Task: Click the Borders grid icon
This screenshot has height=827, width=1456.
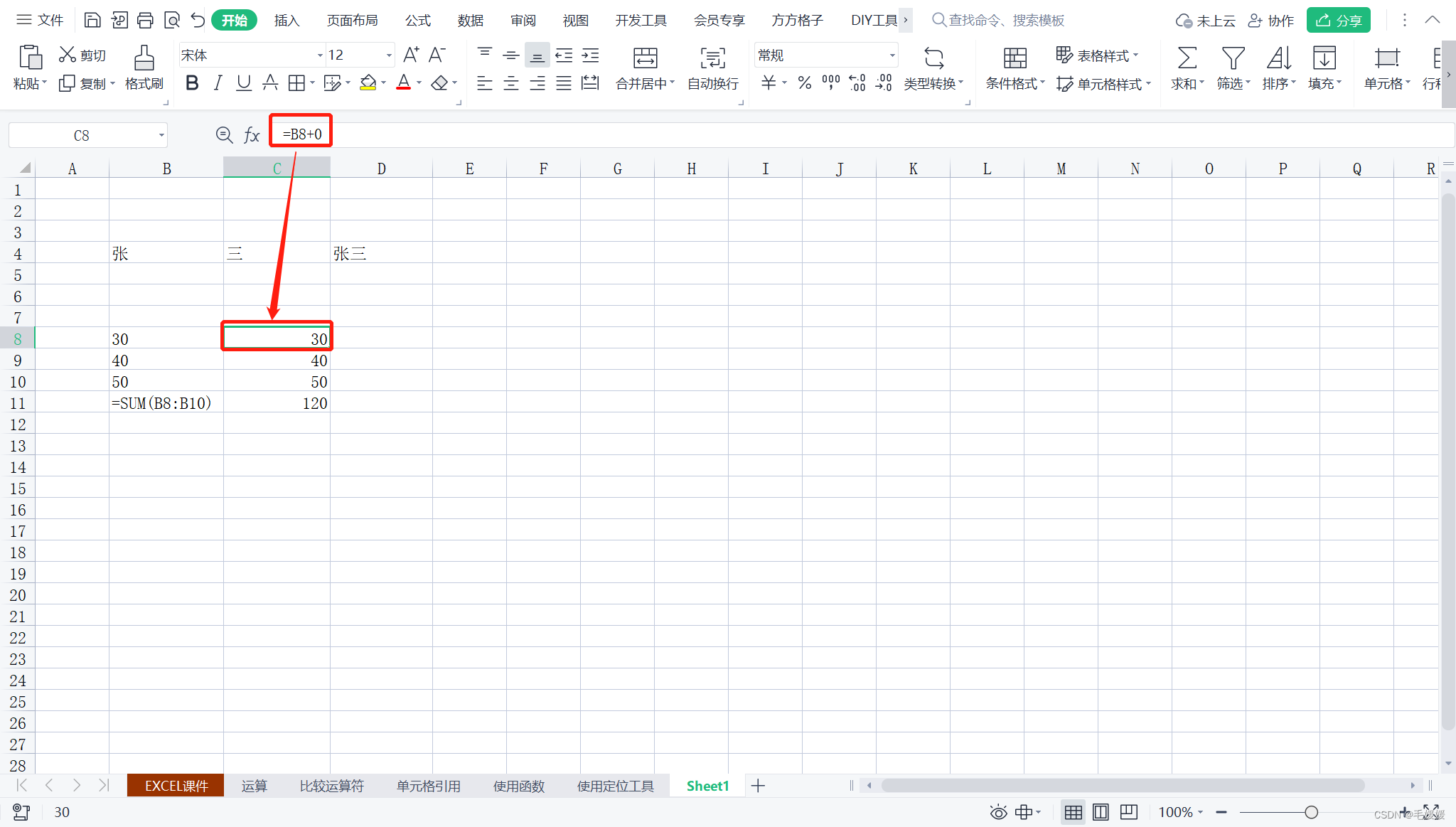Action: coord(296,83)
